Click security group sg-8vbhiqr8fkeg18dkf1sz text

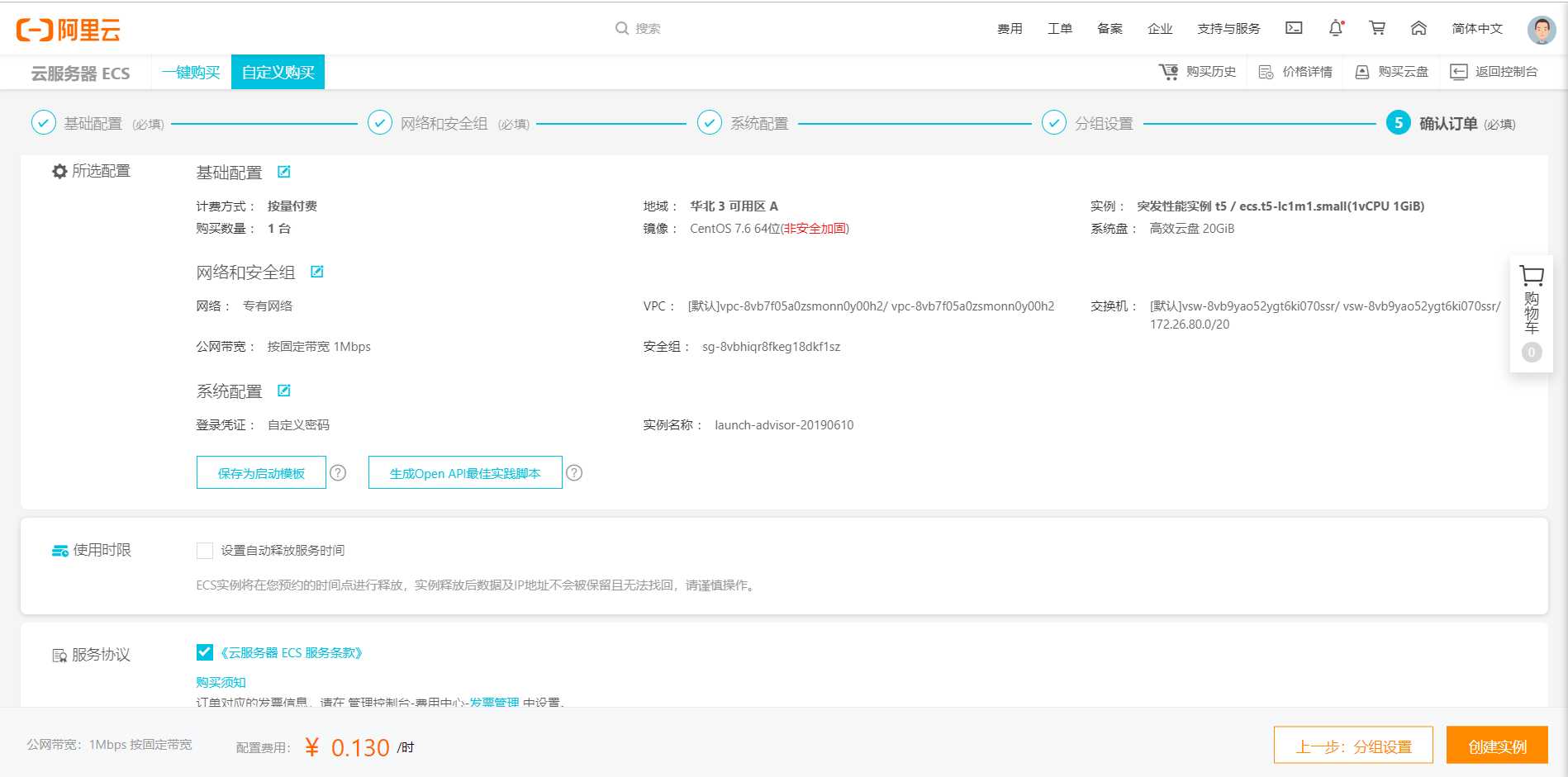pyautogui.click(x=771, y=346)
